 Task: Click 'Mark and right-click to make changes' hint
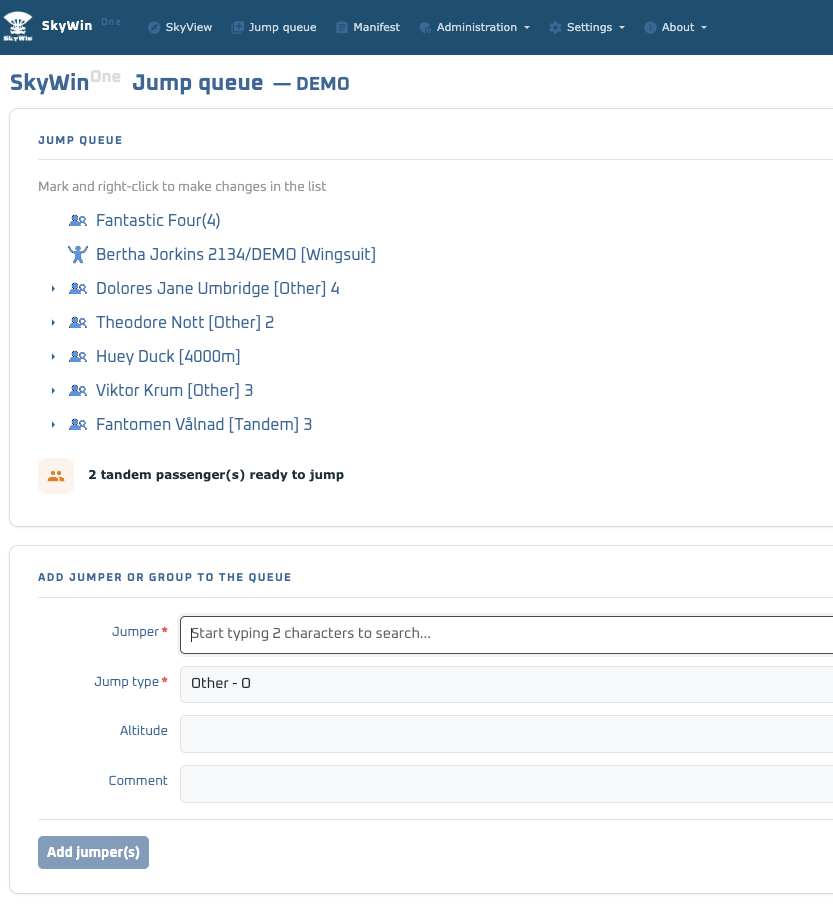coord(182,187)
